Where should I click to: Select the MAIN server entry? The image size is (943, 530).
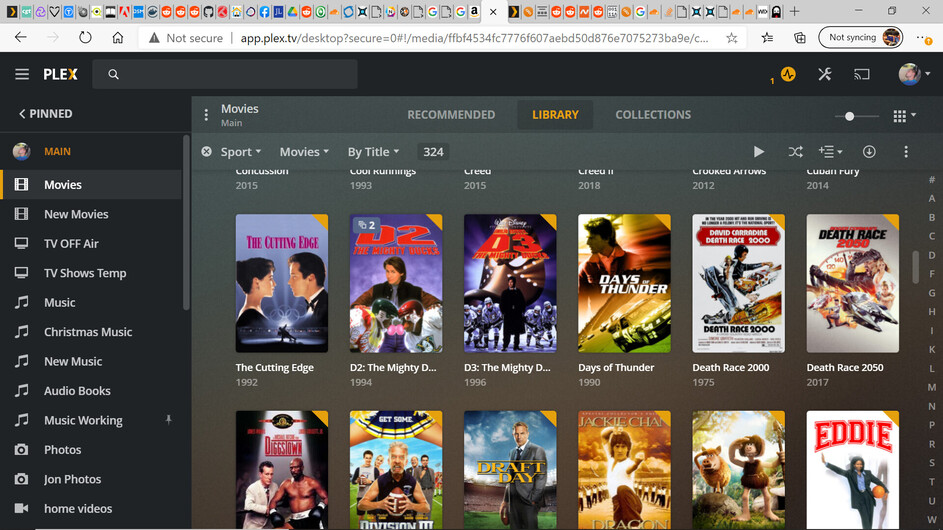[91, 151]
